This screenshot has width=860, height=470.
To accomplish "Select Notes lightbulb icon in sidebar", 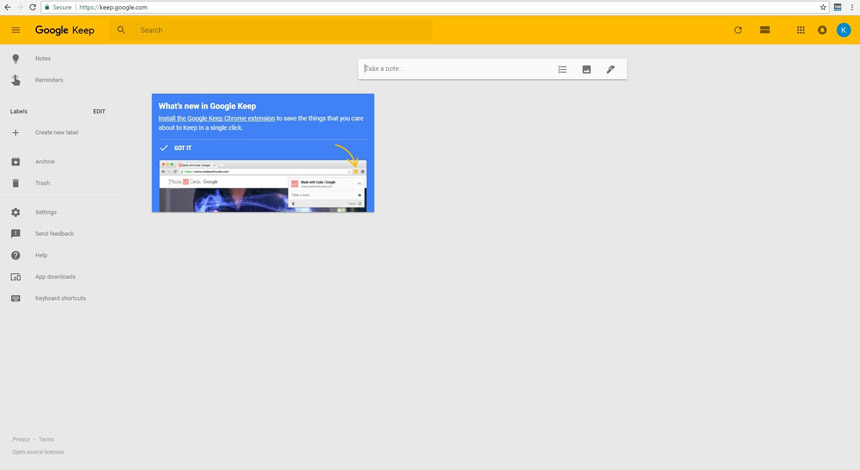I will click(15, 59).
